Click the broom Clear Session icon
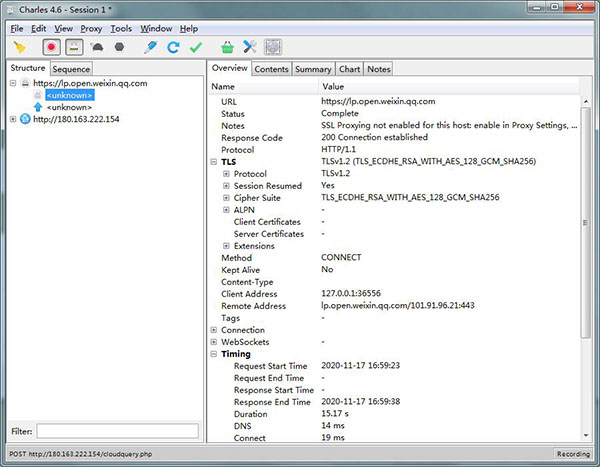 19,47
